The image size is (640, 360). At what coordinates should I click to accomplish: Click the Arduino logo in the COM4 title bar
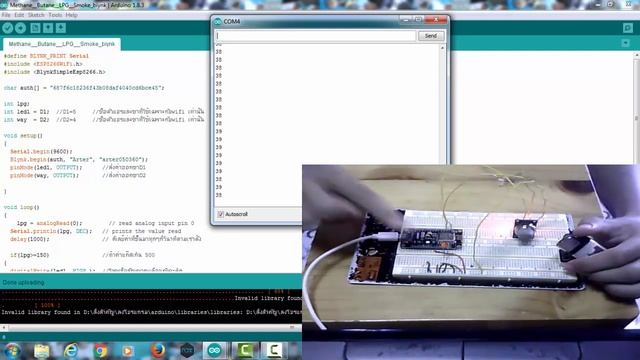tap(218, 21)
